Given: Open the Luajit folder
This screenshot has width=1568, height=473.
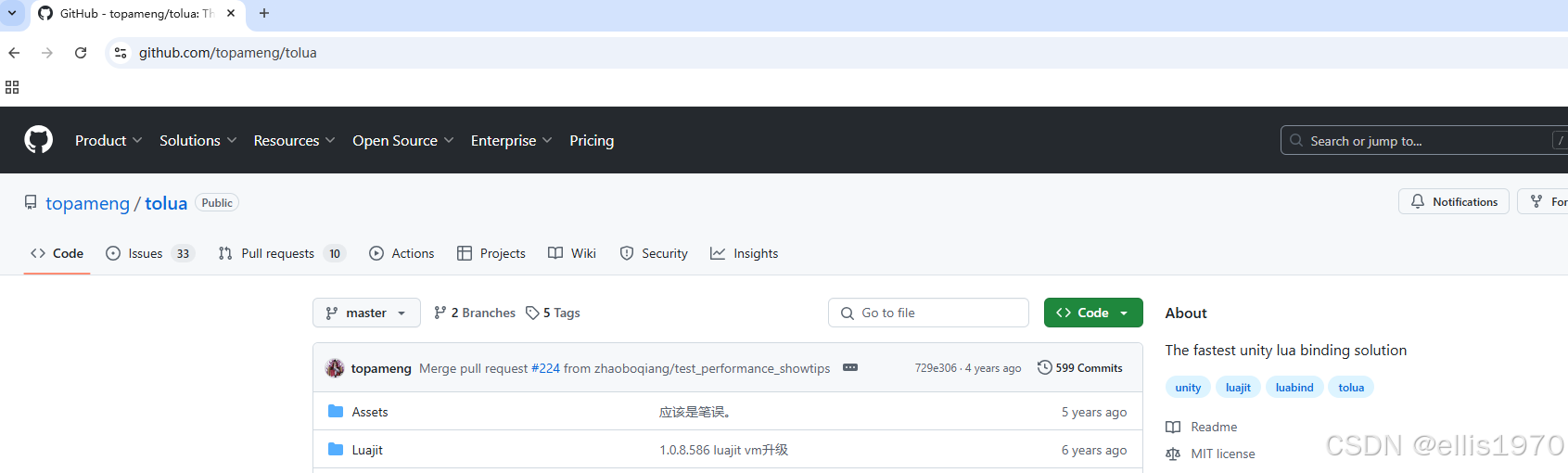Looking at the screenshot, I should (x=367, y=450).
